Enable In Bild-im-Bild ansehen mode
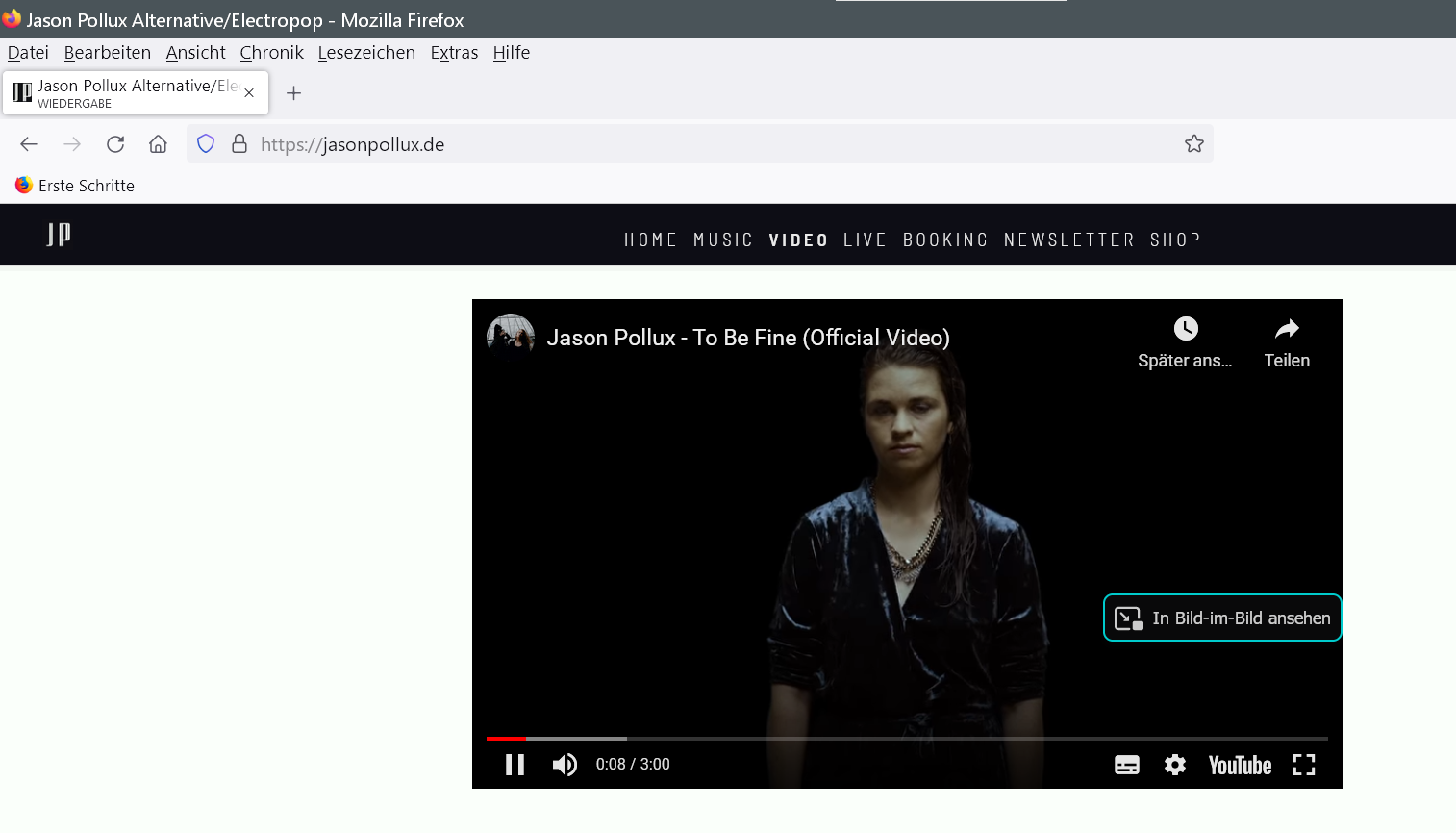This screenshot has height=833, width=1456. point(1221,618)
